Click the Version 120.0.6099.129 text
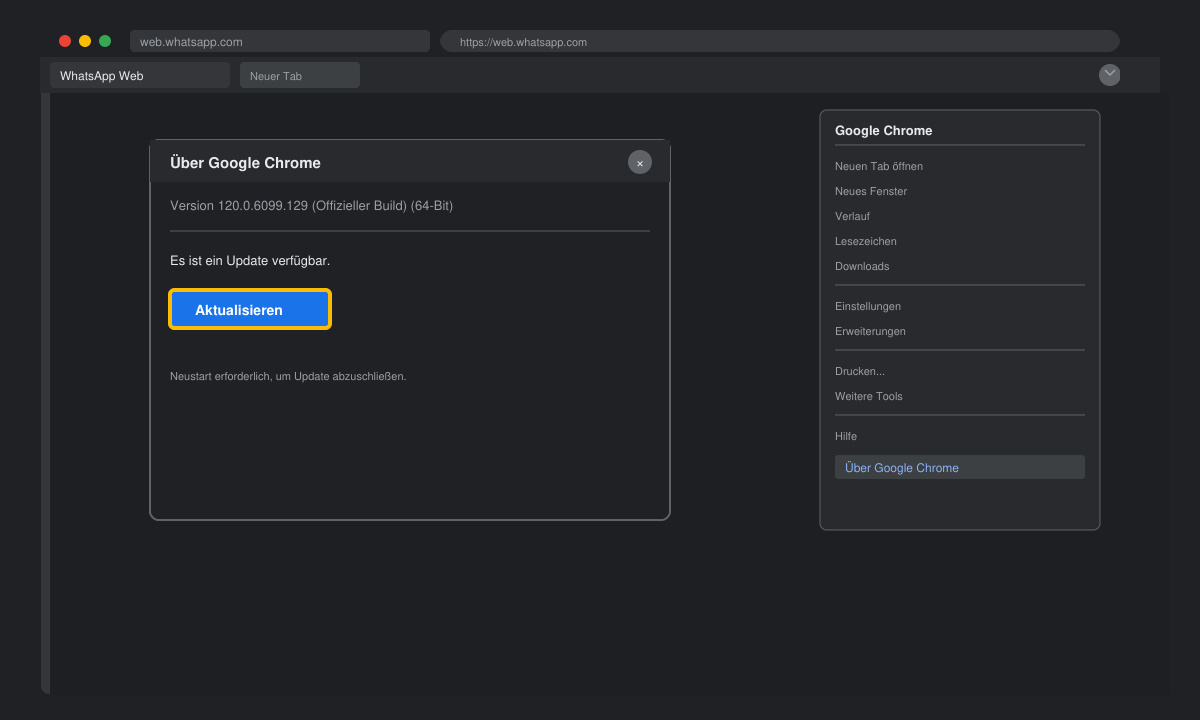 point(312,205)
